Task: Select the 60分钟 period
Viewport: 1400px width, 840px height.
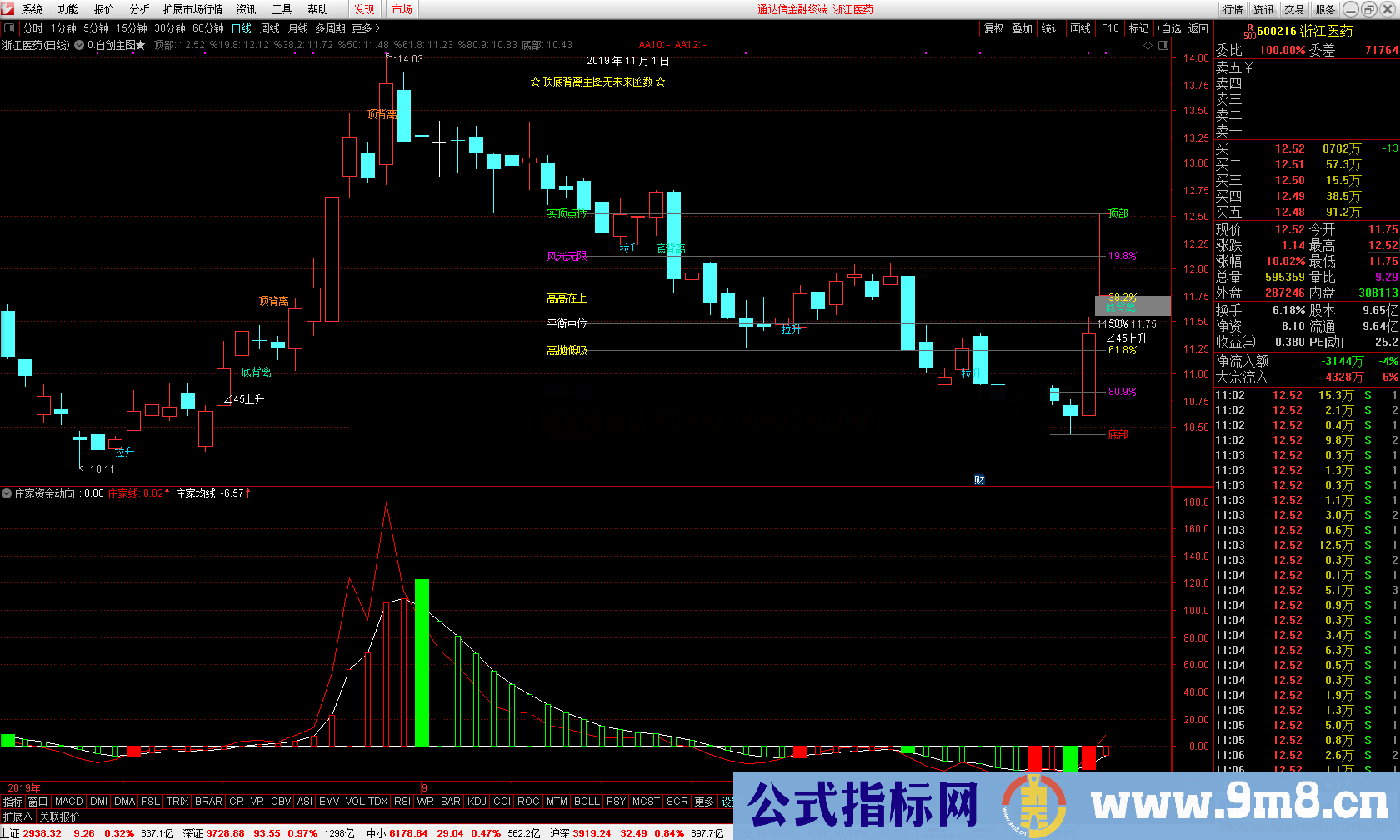Action: pos(208,28)
